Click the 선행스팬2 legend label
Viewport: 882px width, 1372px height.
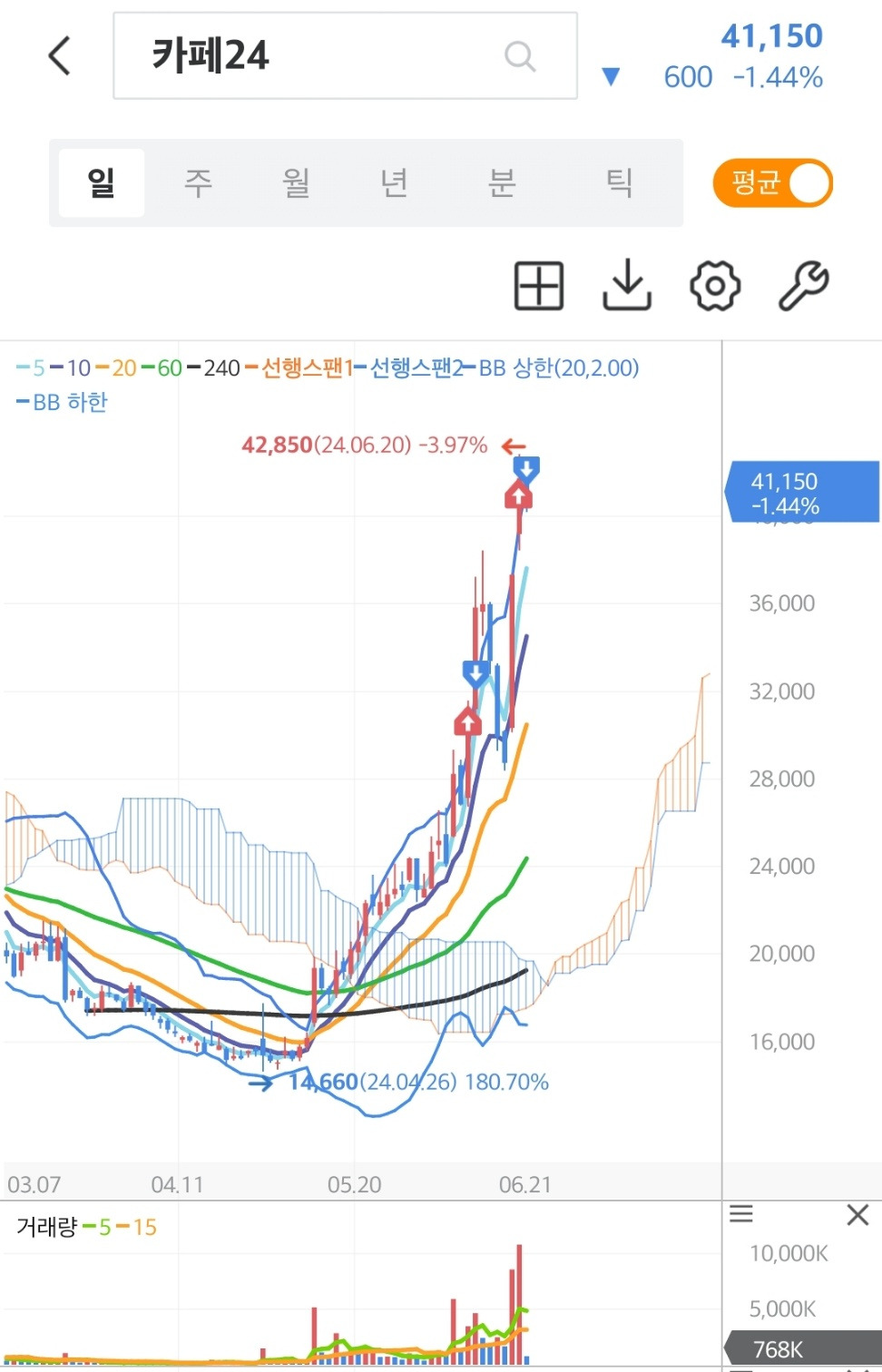[x=409, y=367]
